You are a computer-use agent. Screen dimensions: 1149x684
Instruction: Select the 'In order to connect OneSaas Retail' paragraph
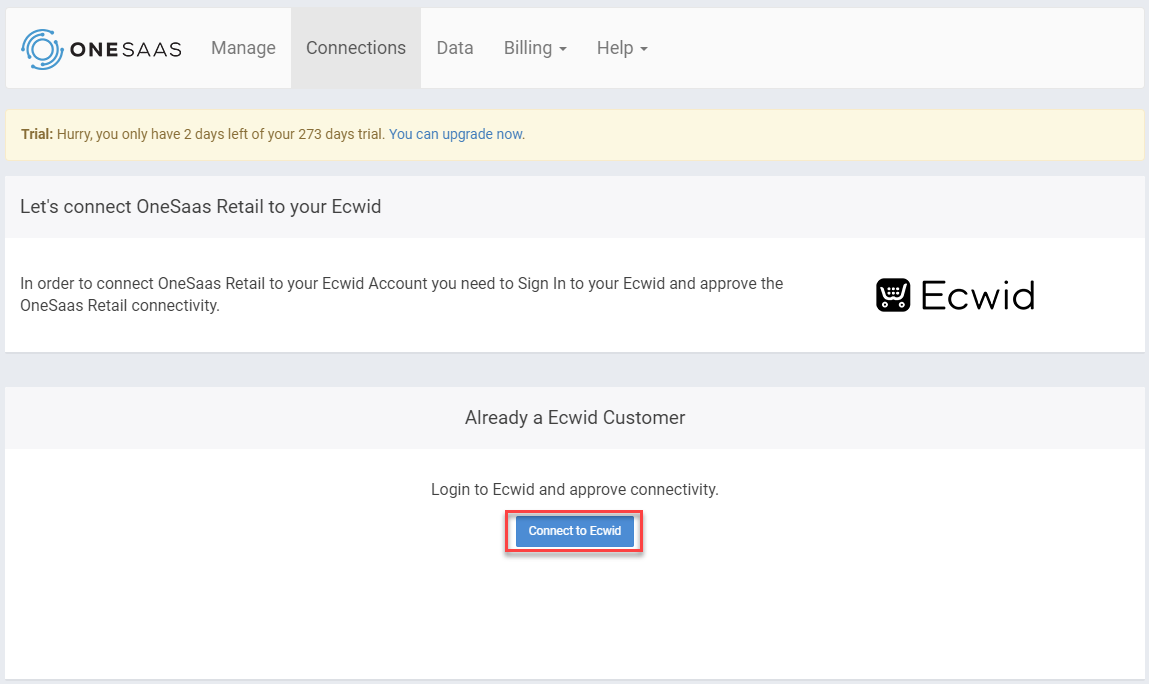point(402,295)
